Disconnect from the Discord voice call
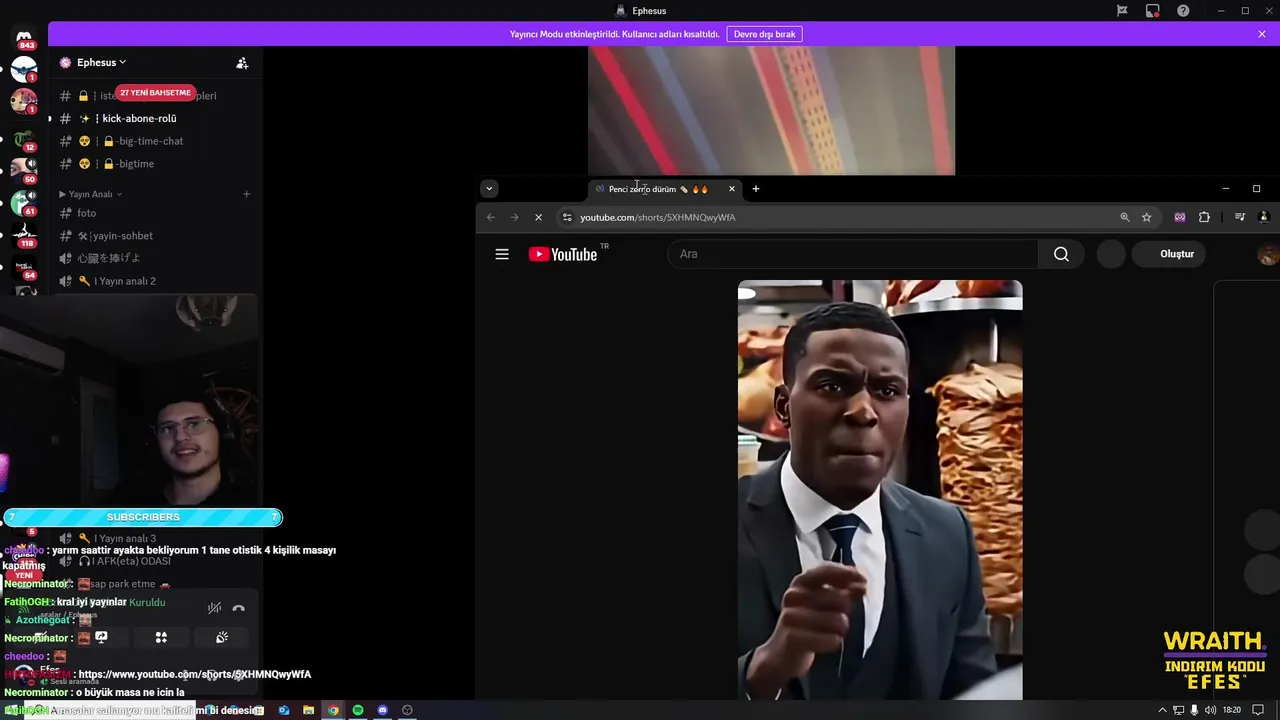Viewport: 1280px width, 720px height. point(238,608)
